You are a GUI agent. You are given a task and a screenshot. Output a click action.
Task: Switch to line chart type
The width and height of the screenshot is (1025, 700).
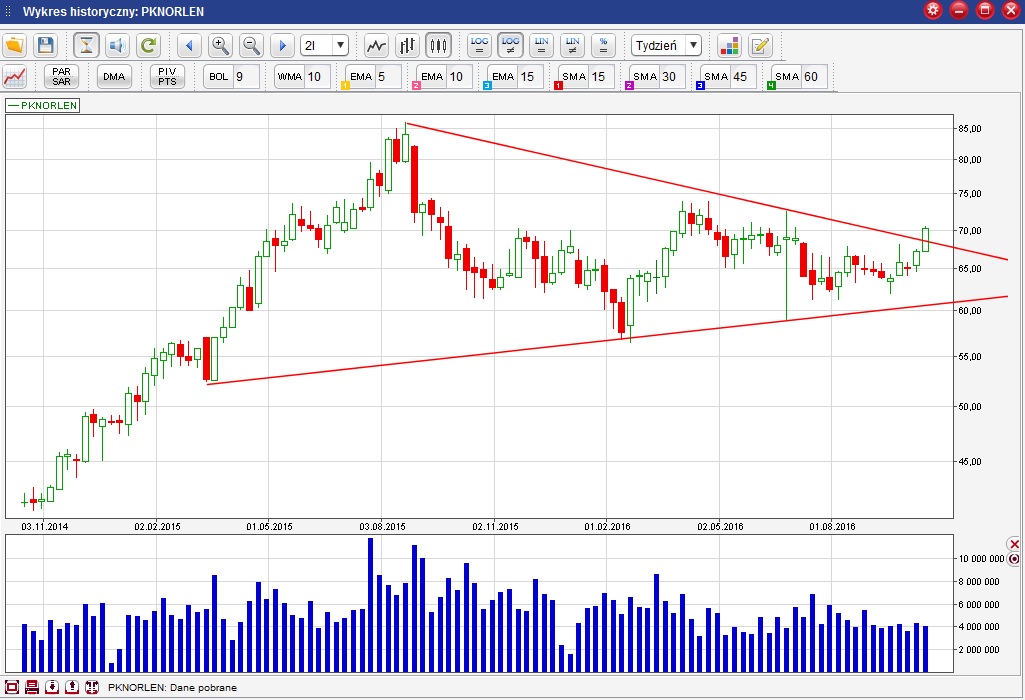click(x=376, y=45)
